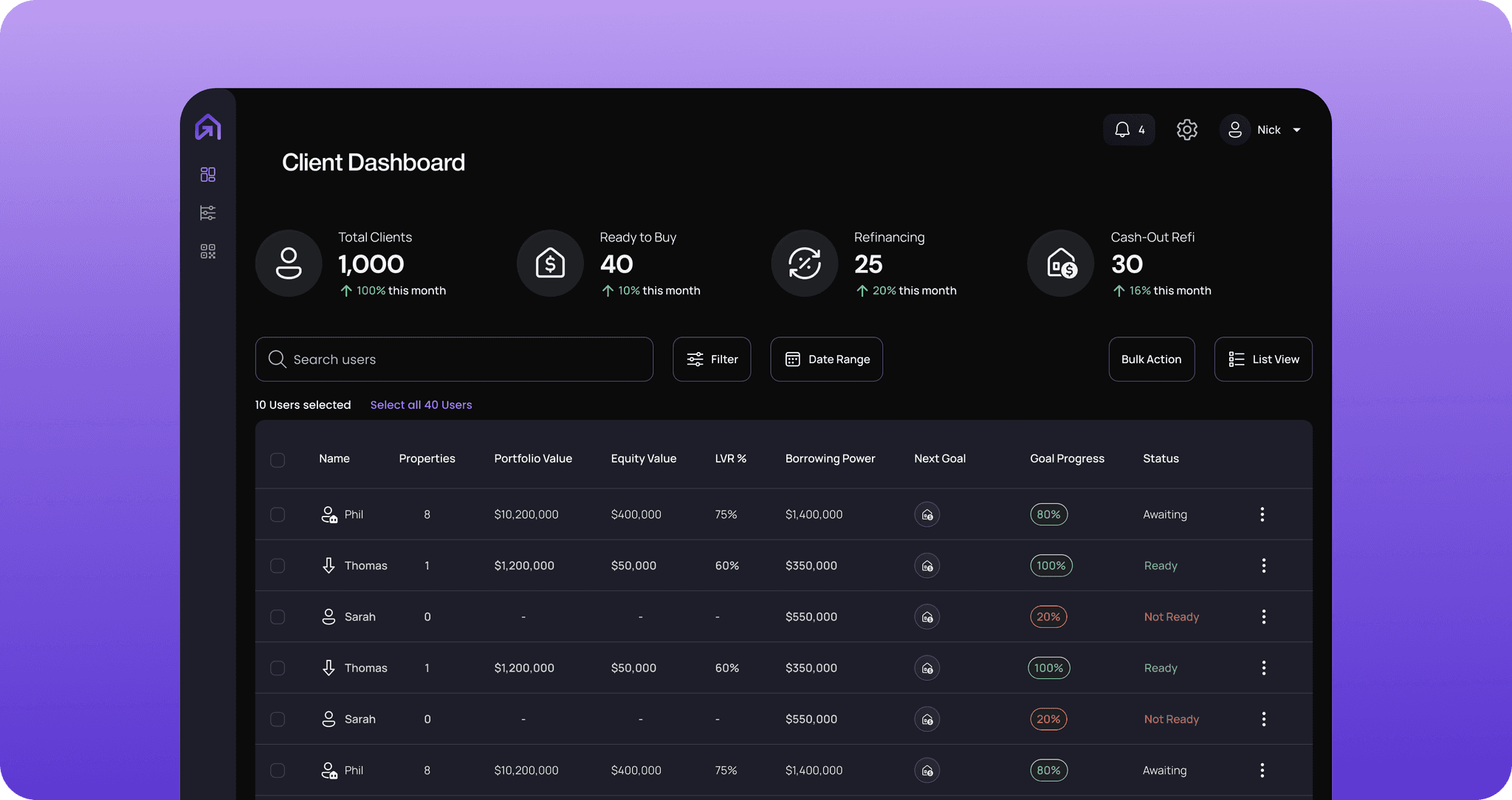
Task: Click the home logo in sidebar
Action: point(208,127)
